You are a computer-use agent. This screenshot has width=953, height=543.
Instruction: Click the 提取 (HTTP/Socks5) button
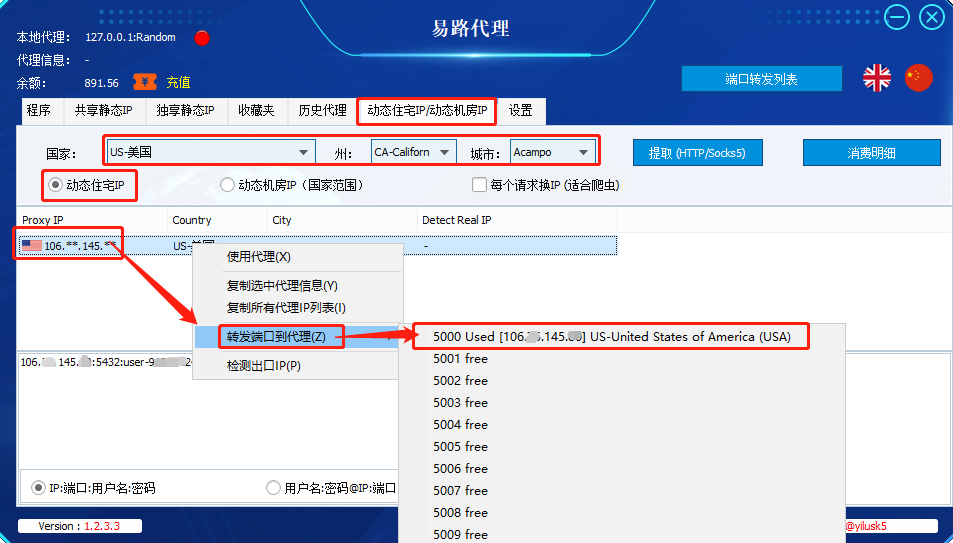(697, 153)
